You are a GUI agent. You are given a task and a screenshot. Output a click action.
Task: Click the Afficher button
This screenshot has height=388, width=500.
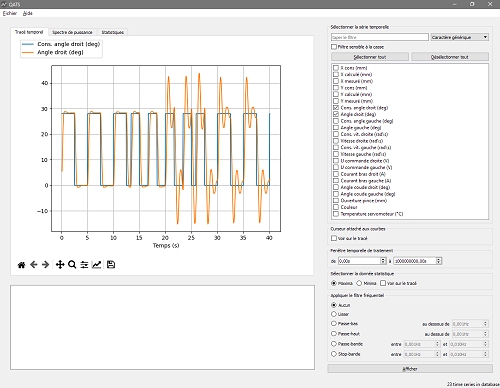pyautogui.click(x=410, y=369)
